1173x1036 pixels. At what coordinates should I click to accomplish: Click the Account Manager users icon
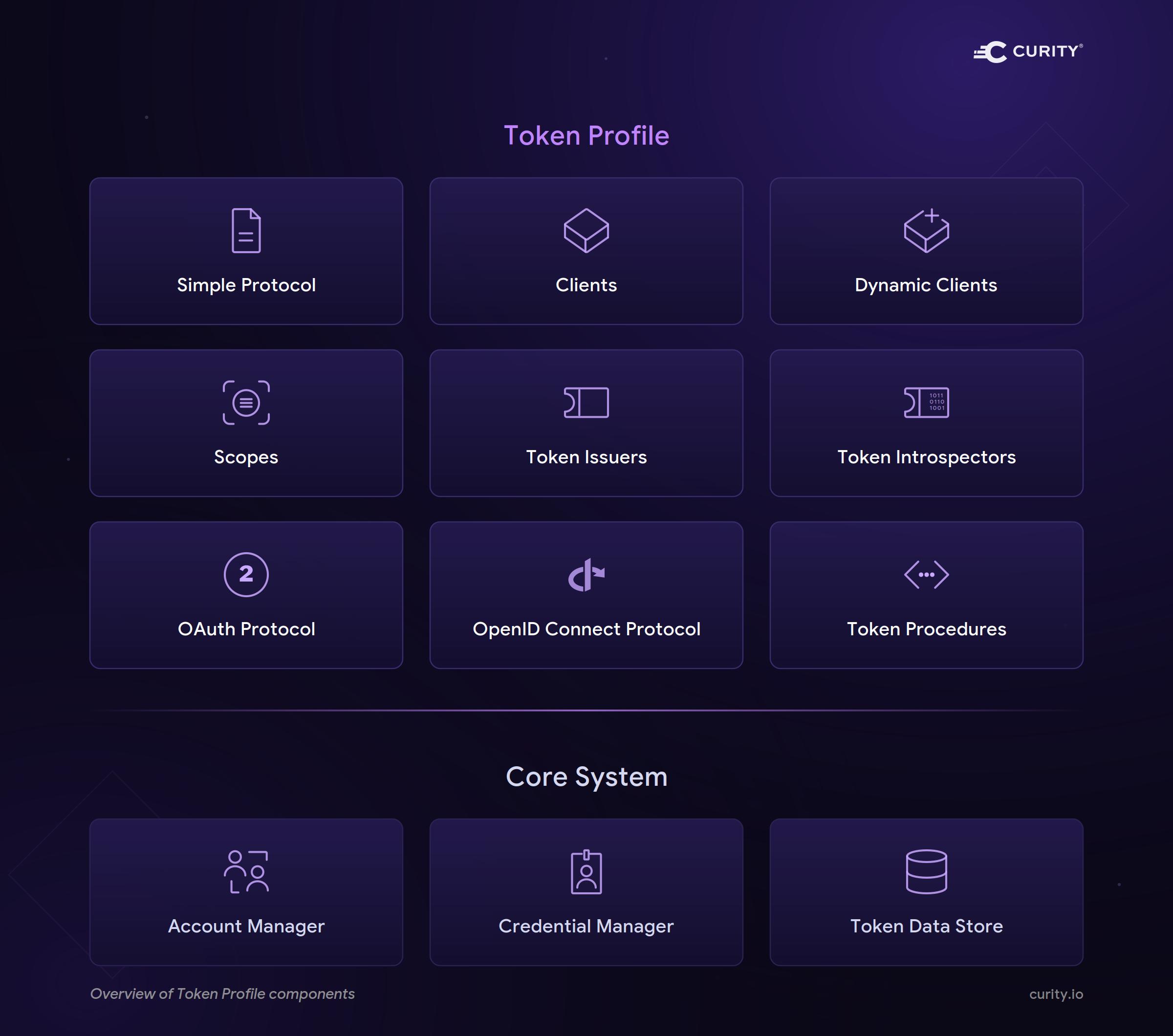point(246,871)
